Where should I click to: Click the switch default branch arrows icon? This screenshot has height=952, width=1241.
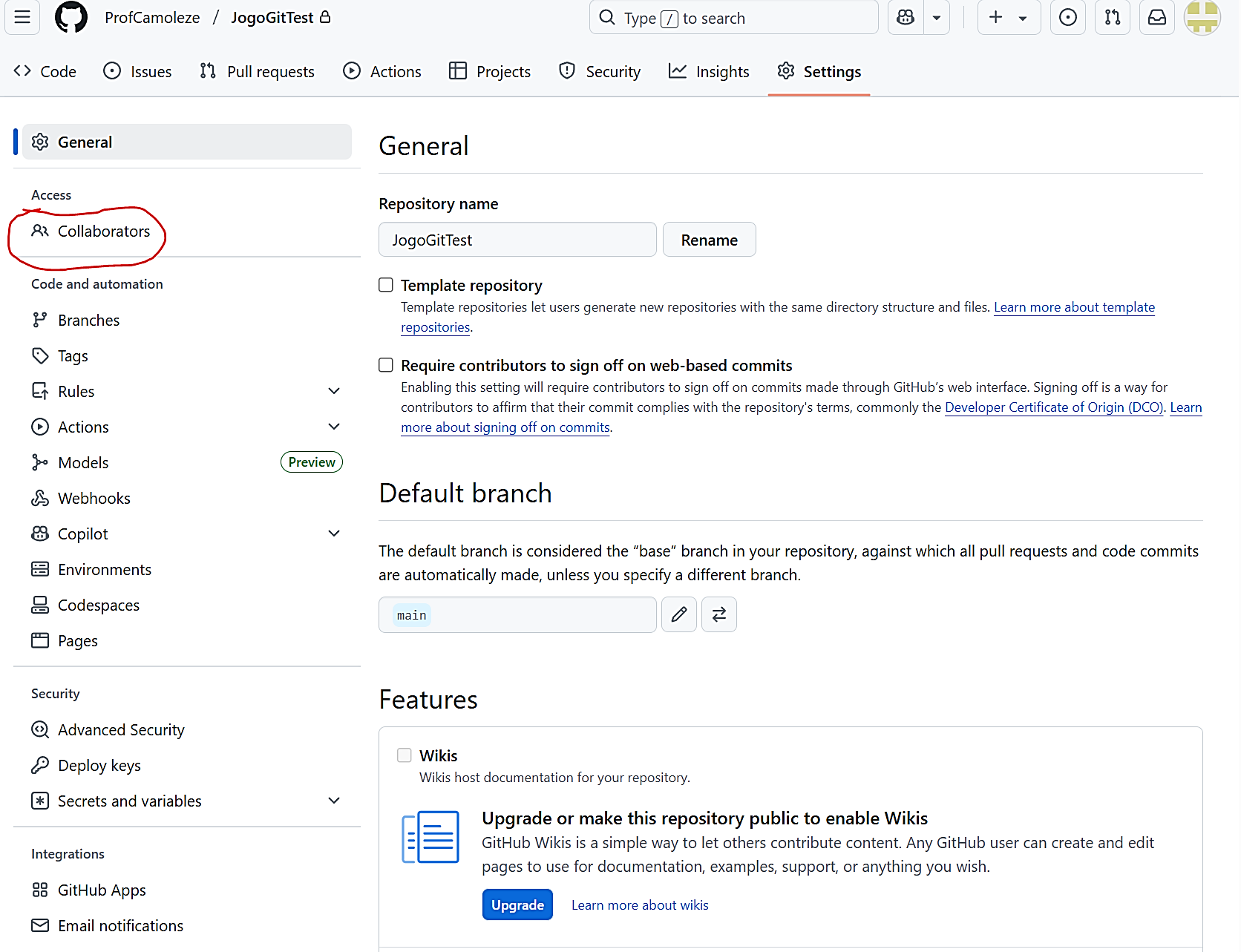(718, 614)
